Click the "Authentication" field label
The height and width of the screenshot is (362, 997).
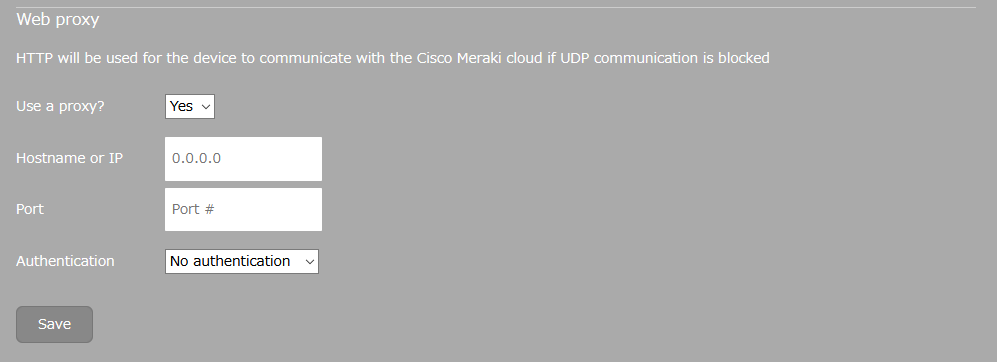click(x=65, y=261)
